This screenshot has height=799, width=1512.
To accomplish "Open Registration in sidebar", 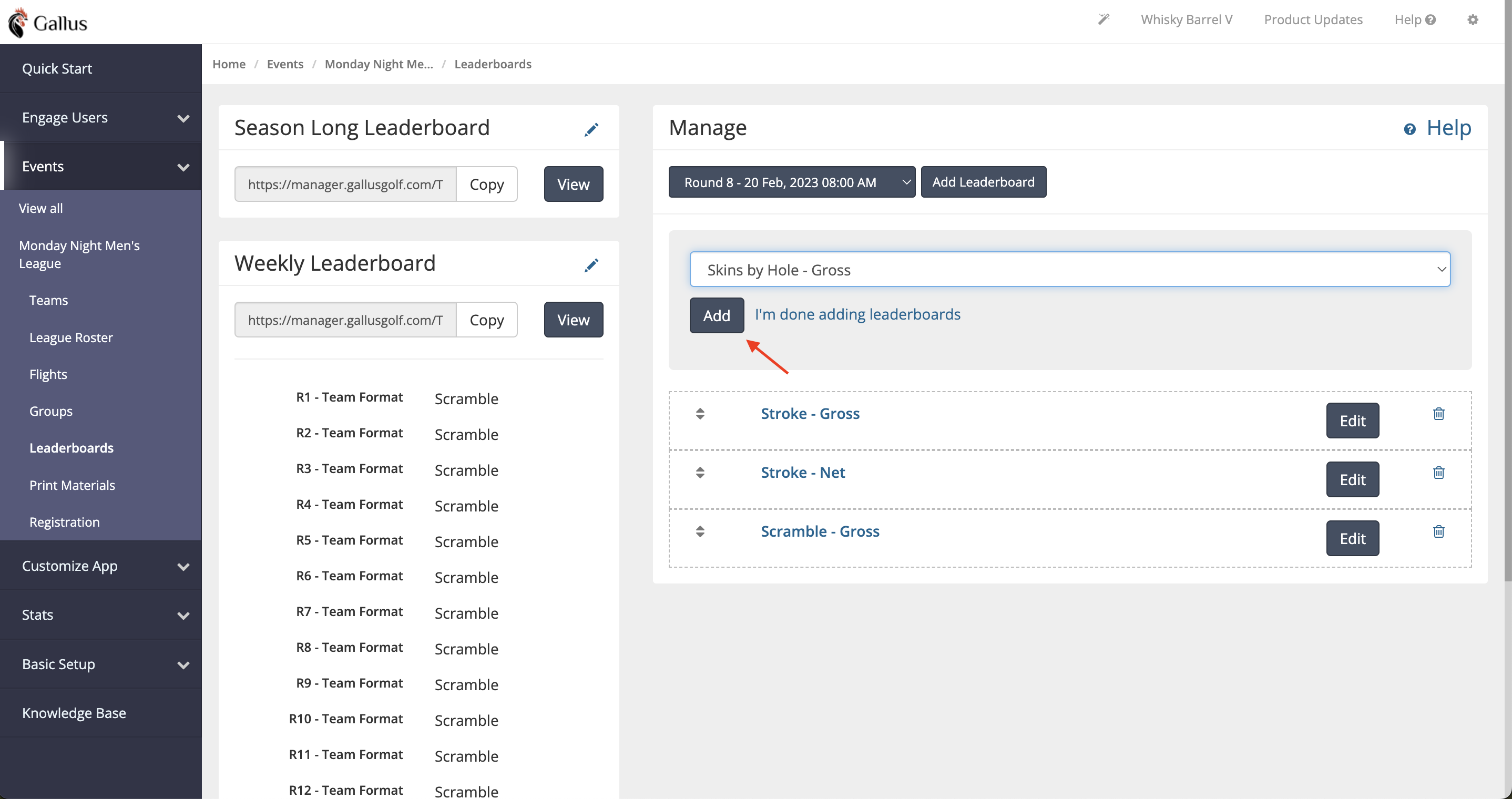I will pos(64,522).
